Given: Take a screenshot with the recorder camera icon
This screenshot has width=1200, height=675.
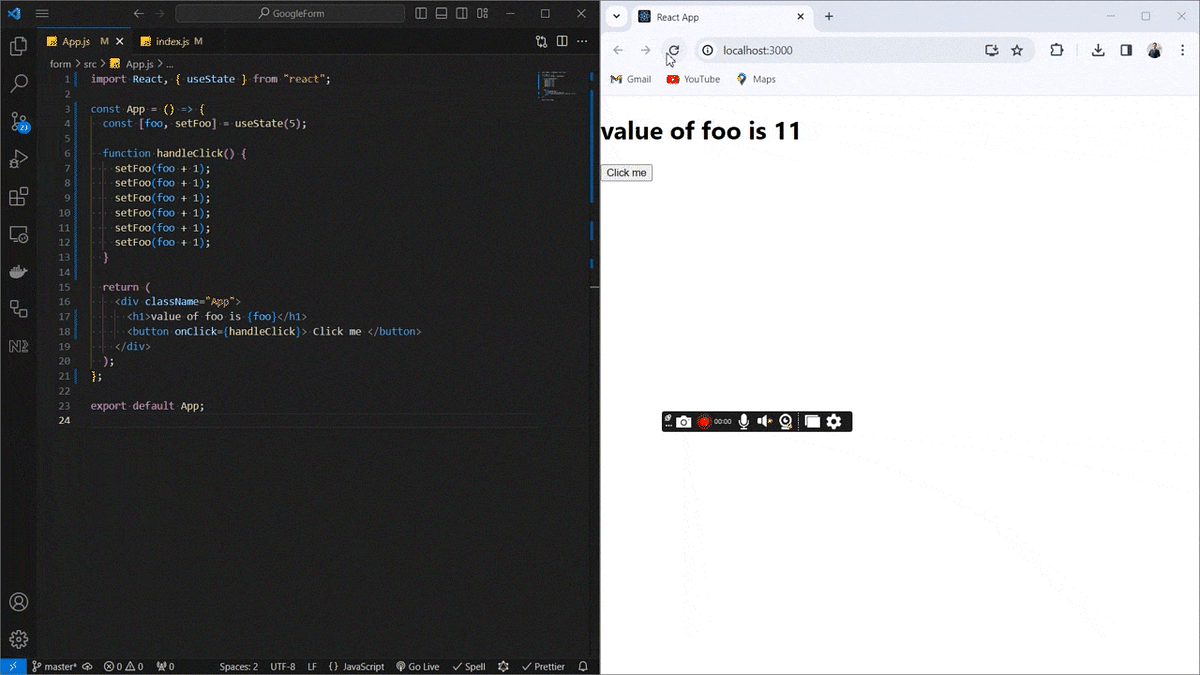Looking at the screenshot, I should tap(683, 421).
